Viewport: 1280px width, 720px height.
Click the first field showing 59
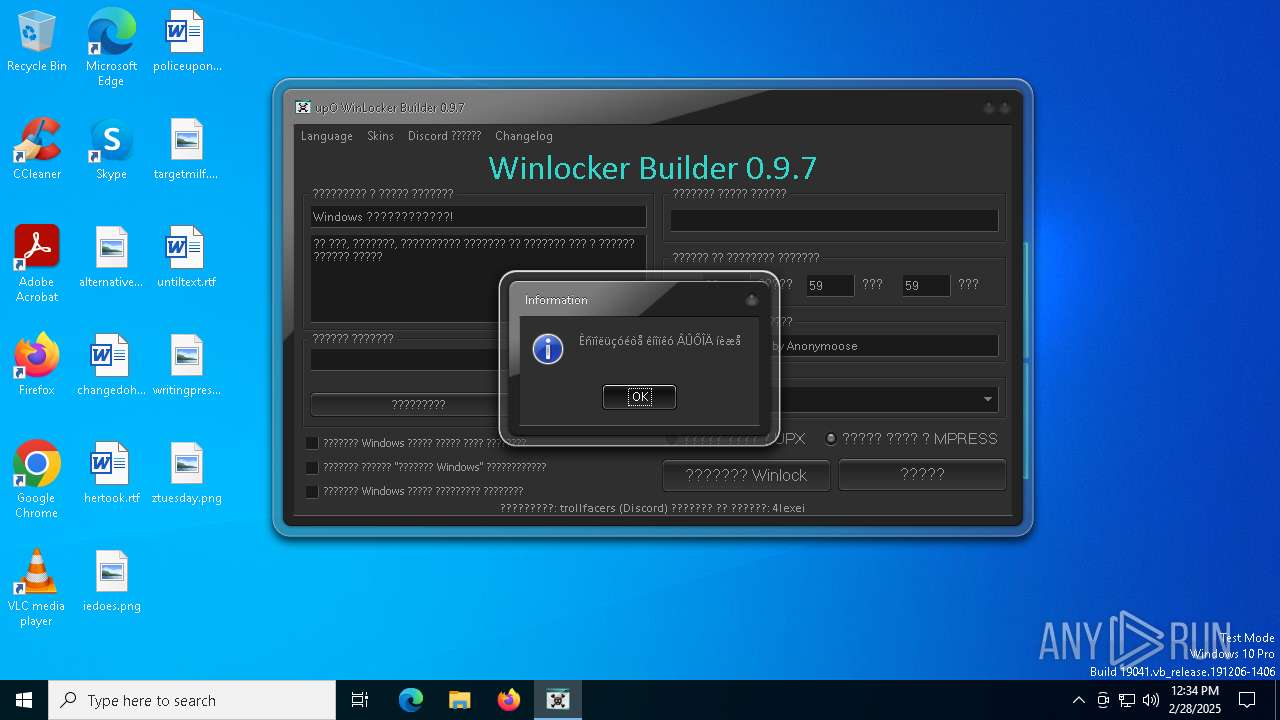(x=830, y=286)
